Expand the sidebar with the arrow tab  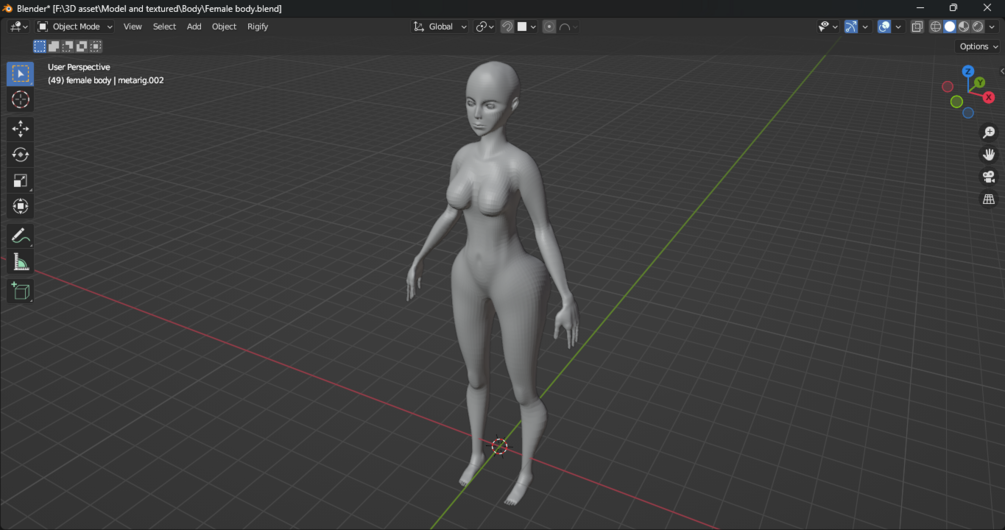click(x=1002, y=71)
